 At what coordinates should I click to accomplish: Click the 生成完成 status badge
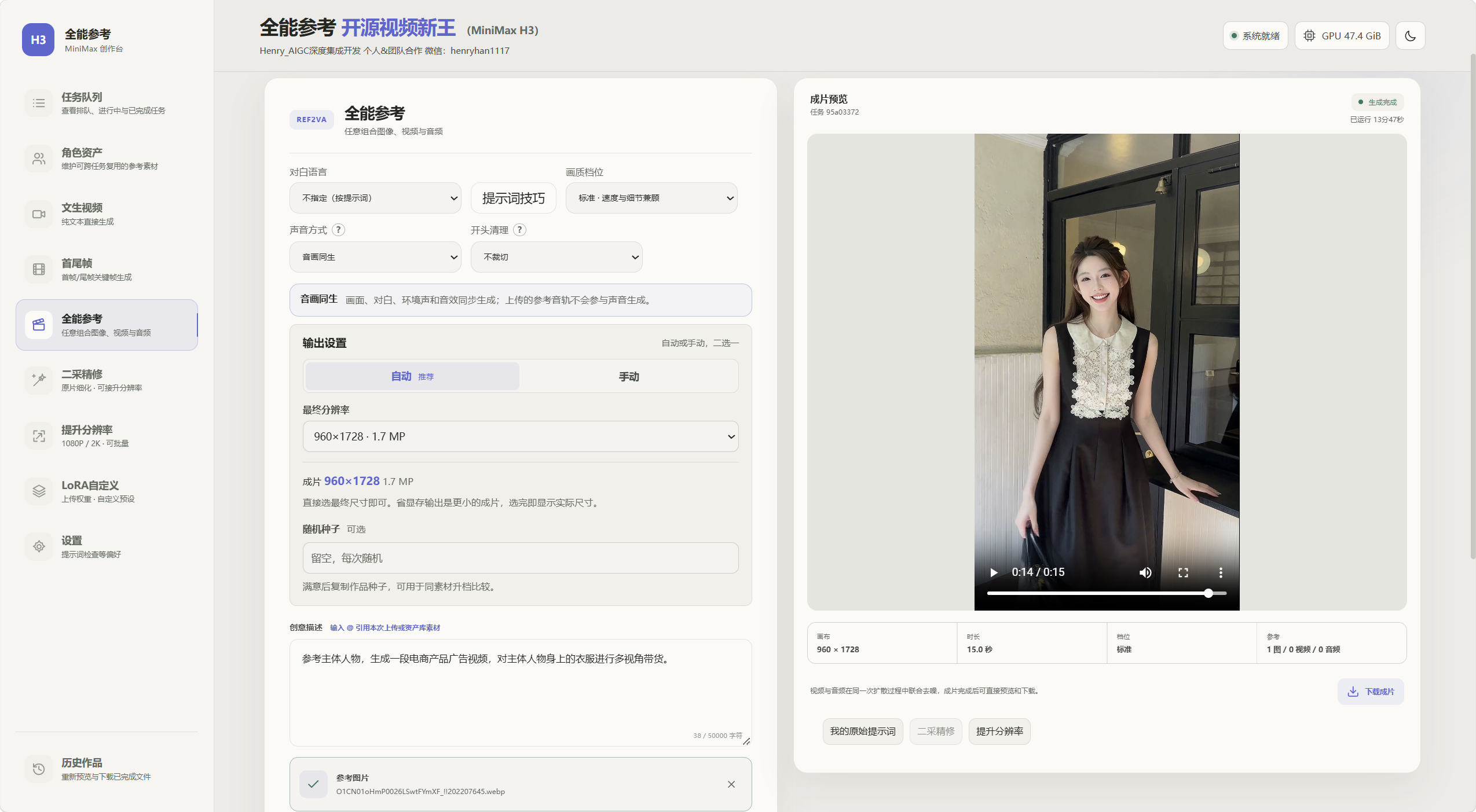pyautogui.click(x=1377, y=102)
